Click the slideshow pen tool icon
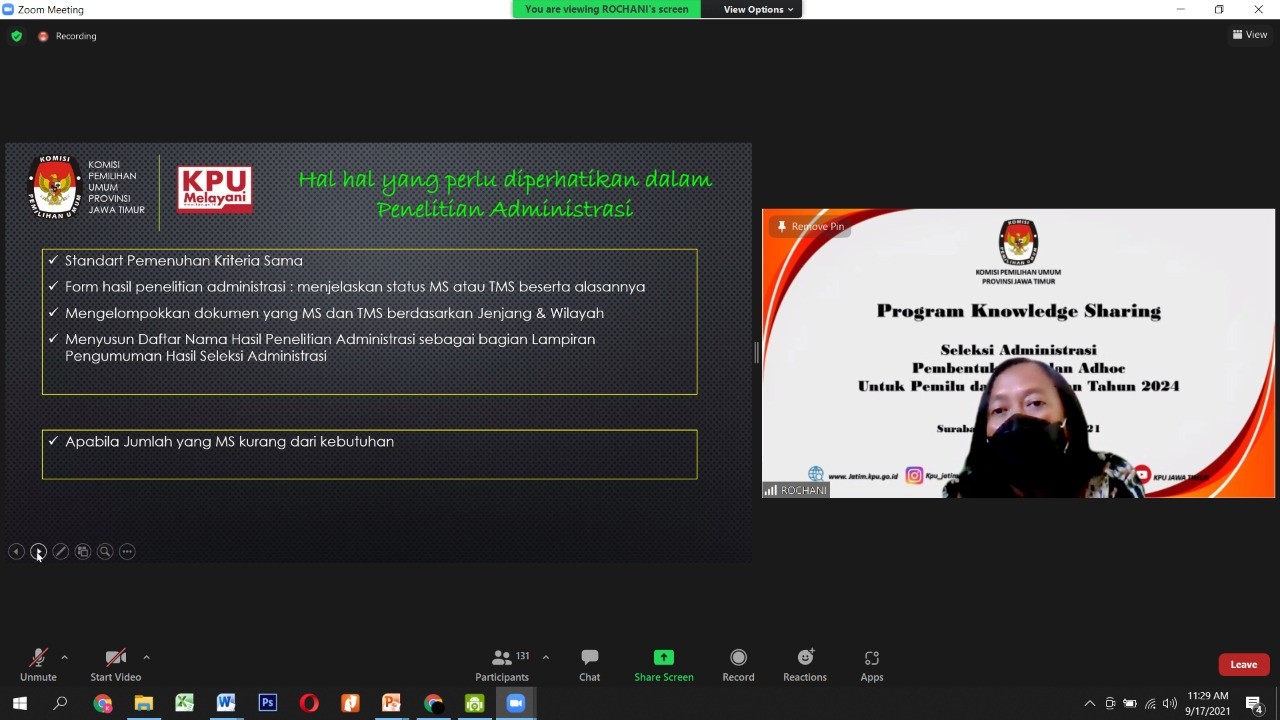Screen dimensions: 1280x720 60,552
